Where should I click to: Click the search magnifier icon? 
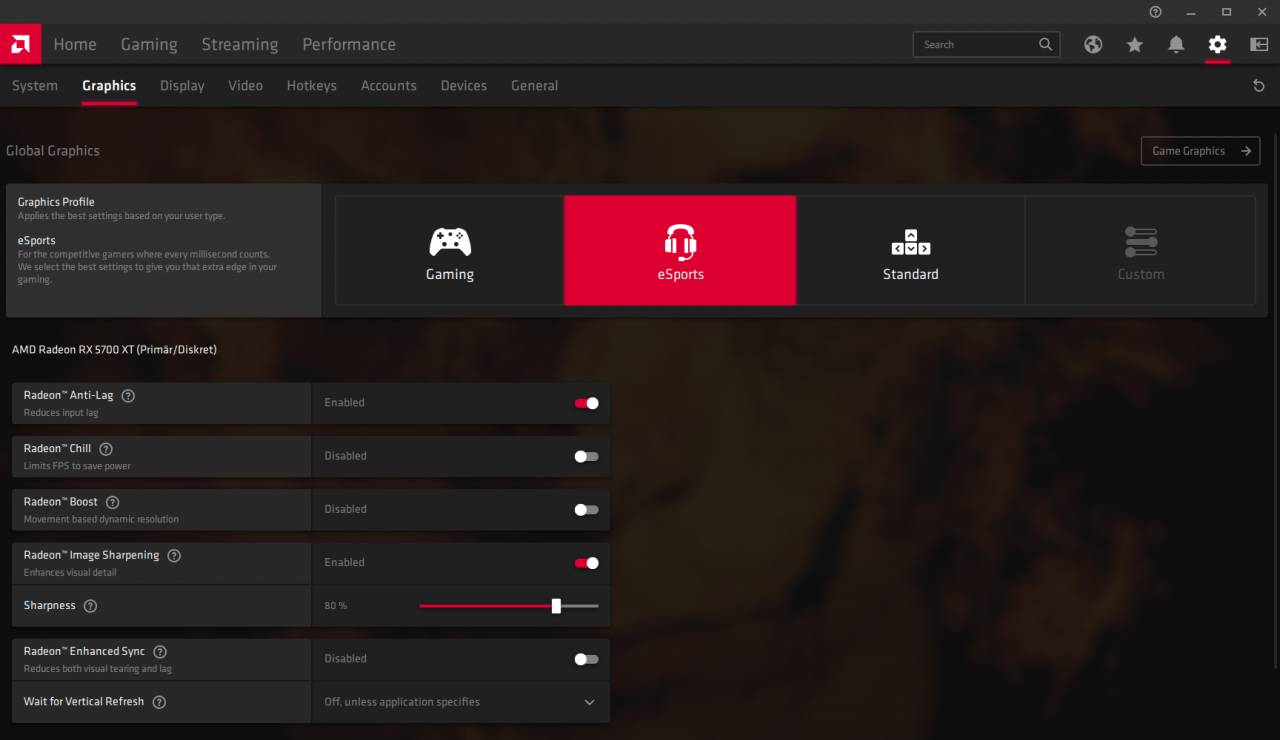pyautogui.click(x=1046, y=44)
